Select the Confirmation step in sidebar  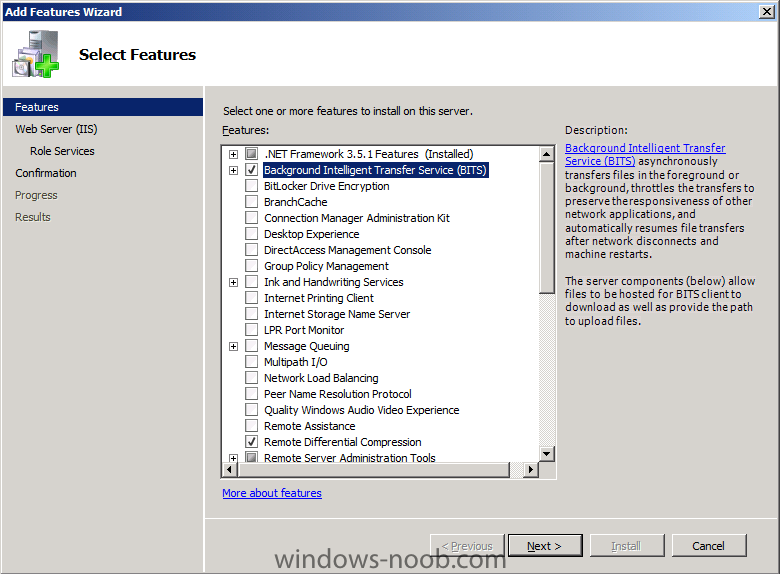[x=46, y=173]
